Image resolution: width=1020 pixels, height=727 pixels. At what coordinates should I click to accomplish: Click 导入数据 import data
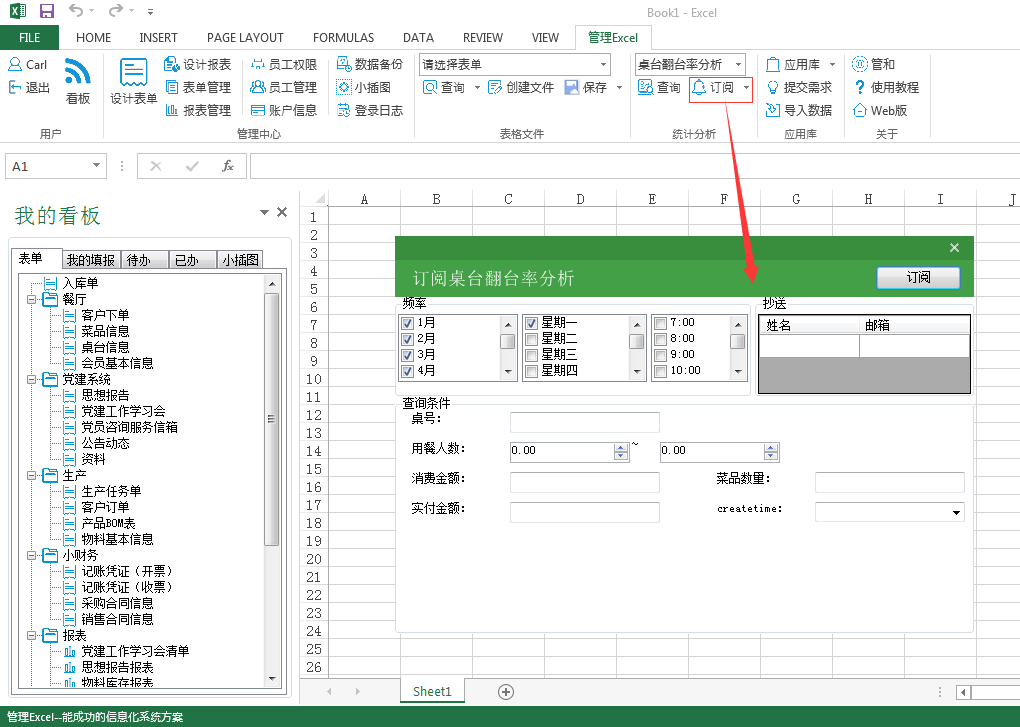pyautogui.click(x=799, y=111)
